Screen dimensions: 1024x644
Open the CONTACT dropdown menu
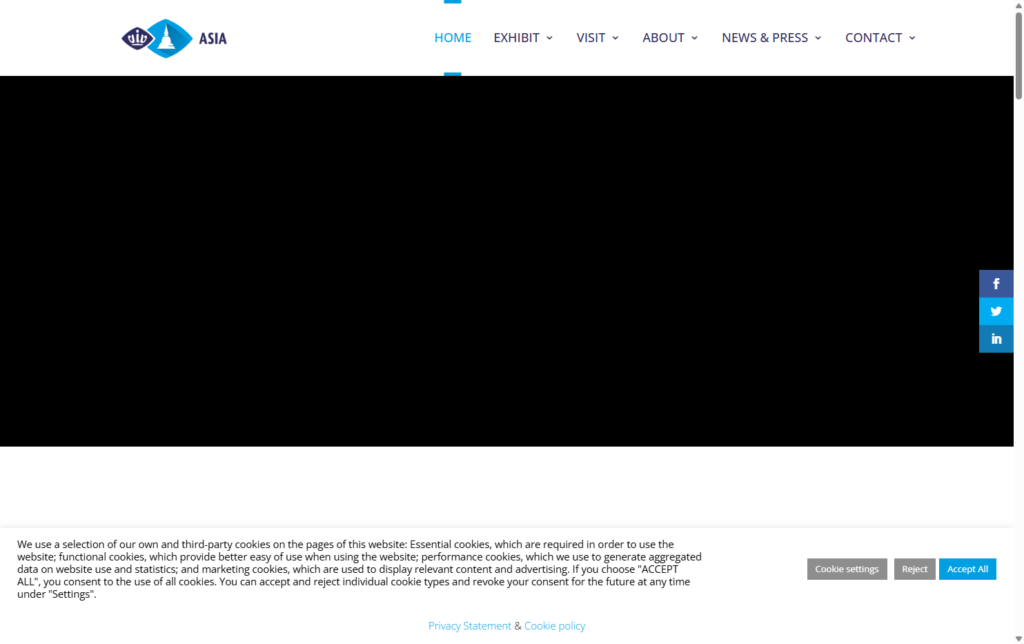(879, 37)
